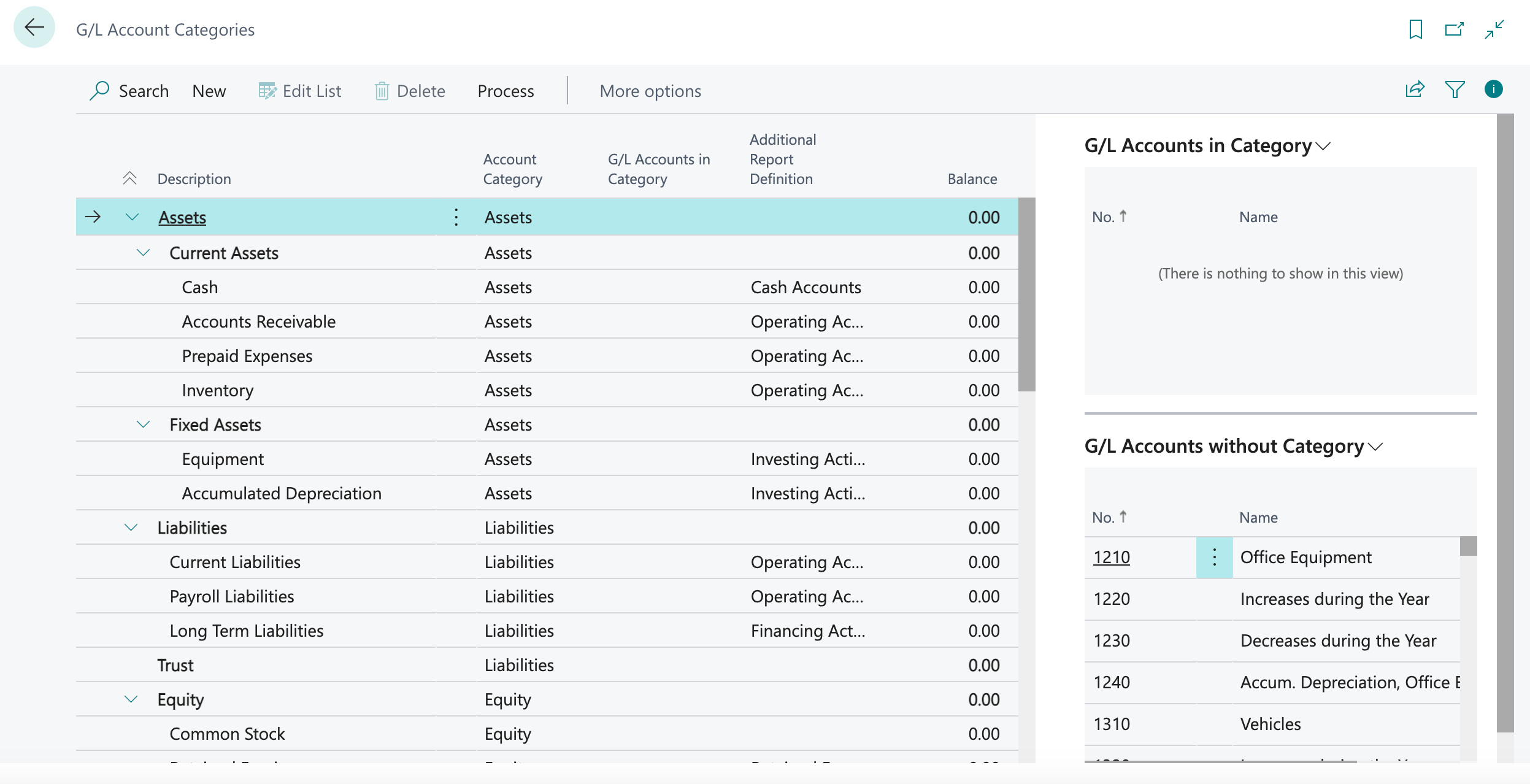Sort by No. in Accounts in Category
Image resolution: width=1530 pixels, height=784 pixels.
click(1109, 217)
